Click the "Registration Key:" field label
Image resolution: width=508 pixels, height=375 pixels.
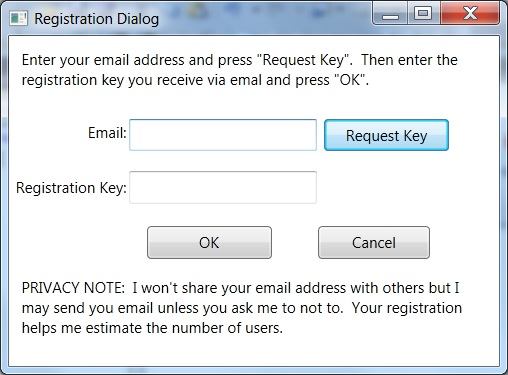click(x=71, y=188)
